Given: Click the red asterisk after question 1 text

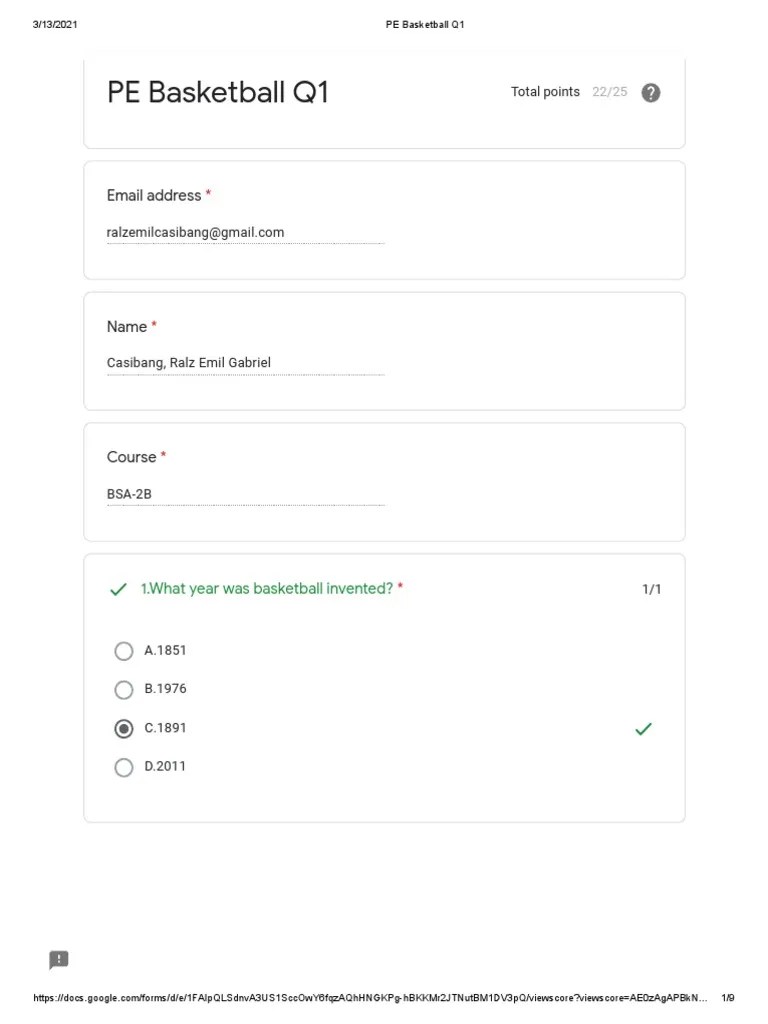Looking at the screenshot, I should click(x=400, y=588).
